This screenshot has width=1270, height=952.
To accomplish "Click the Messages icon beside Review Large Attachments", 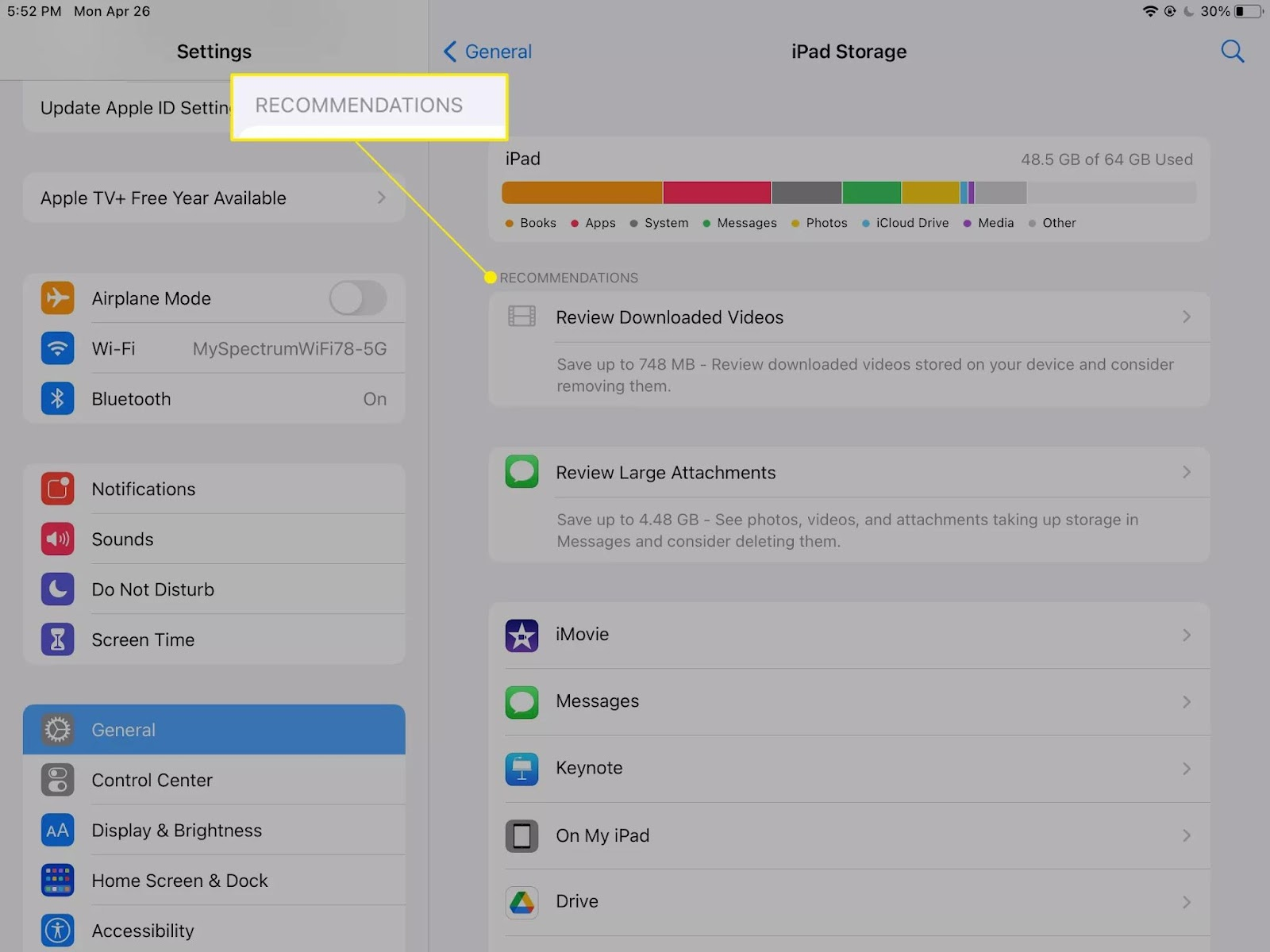I will tap(521, 472).
